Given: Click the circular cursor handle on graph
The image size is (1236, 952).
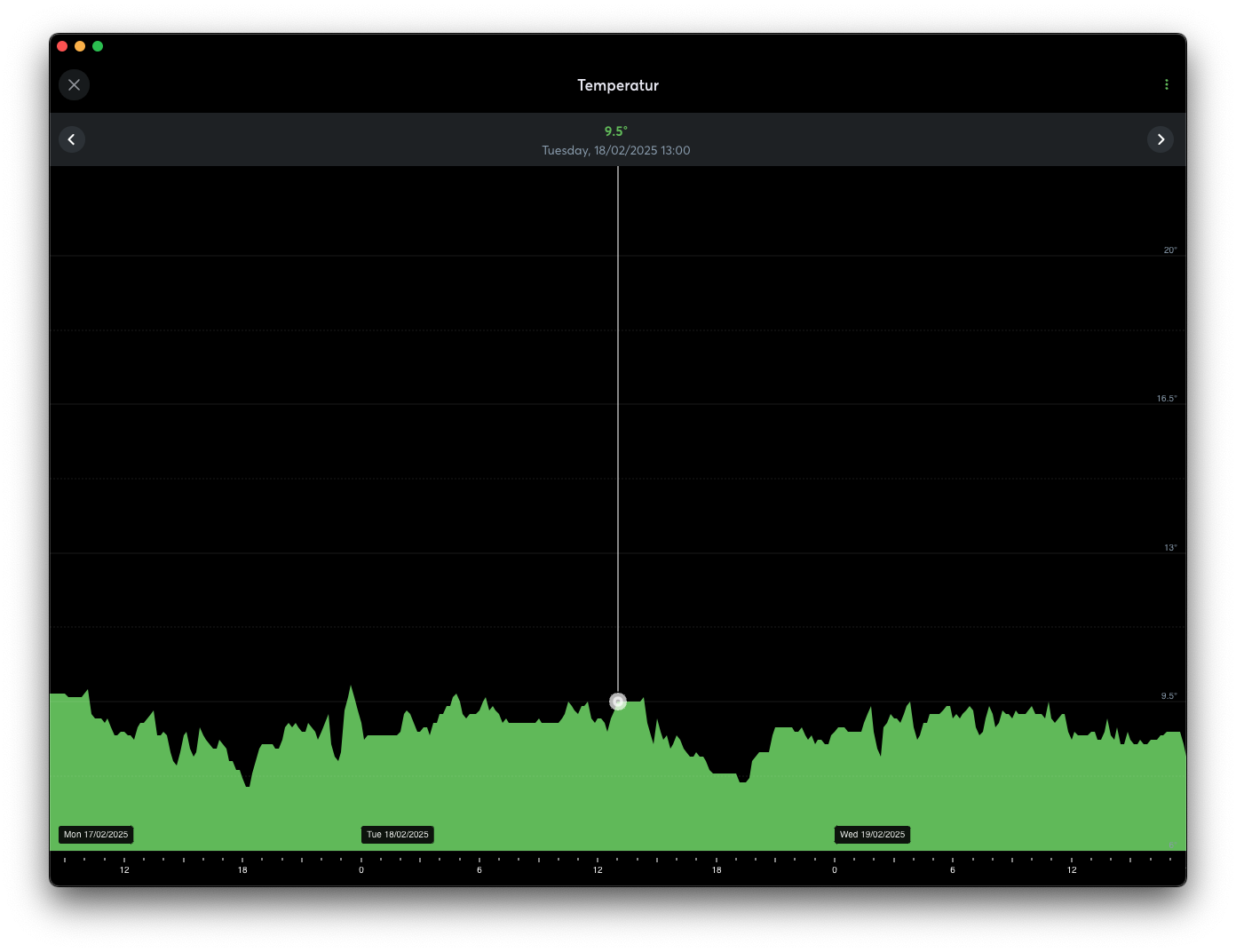Looking at the screenshot, I should [618, 702].
